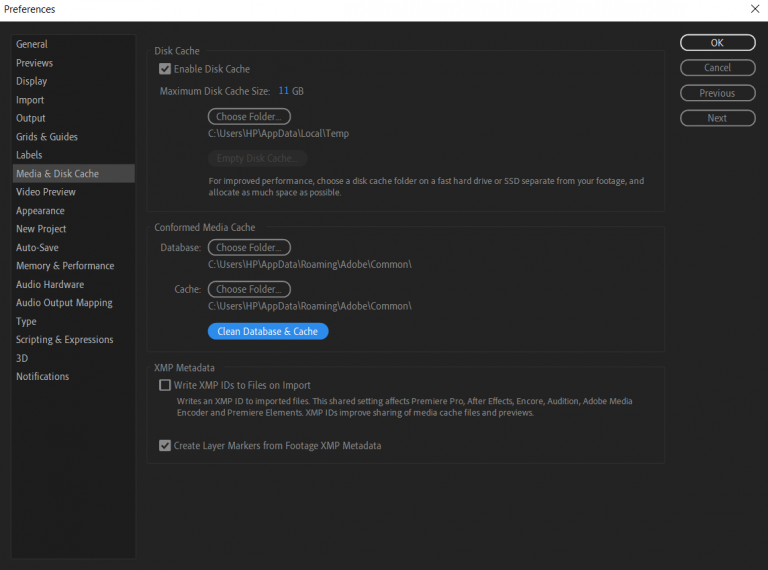
Task: Open Video Preview preferences
Action: click(46, 192)
